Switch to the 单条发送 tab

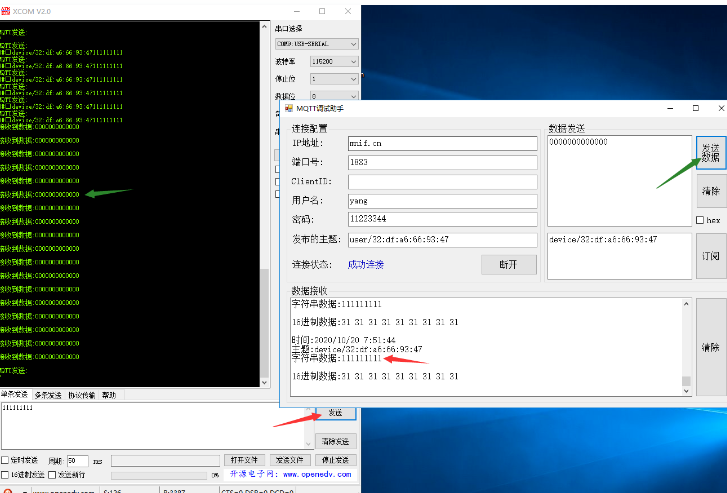point(14,395)
